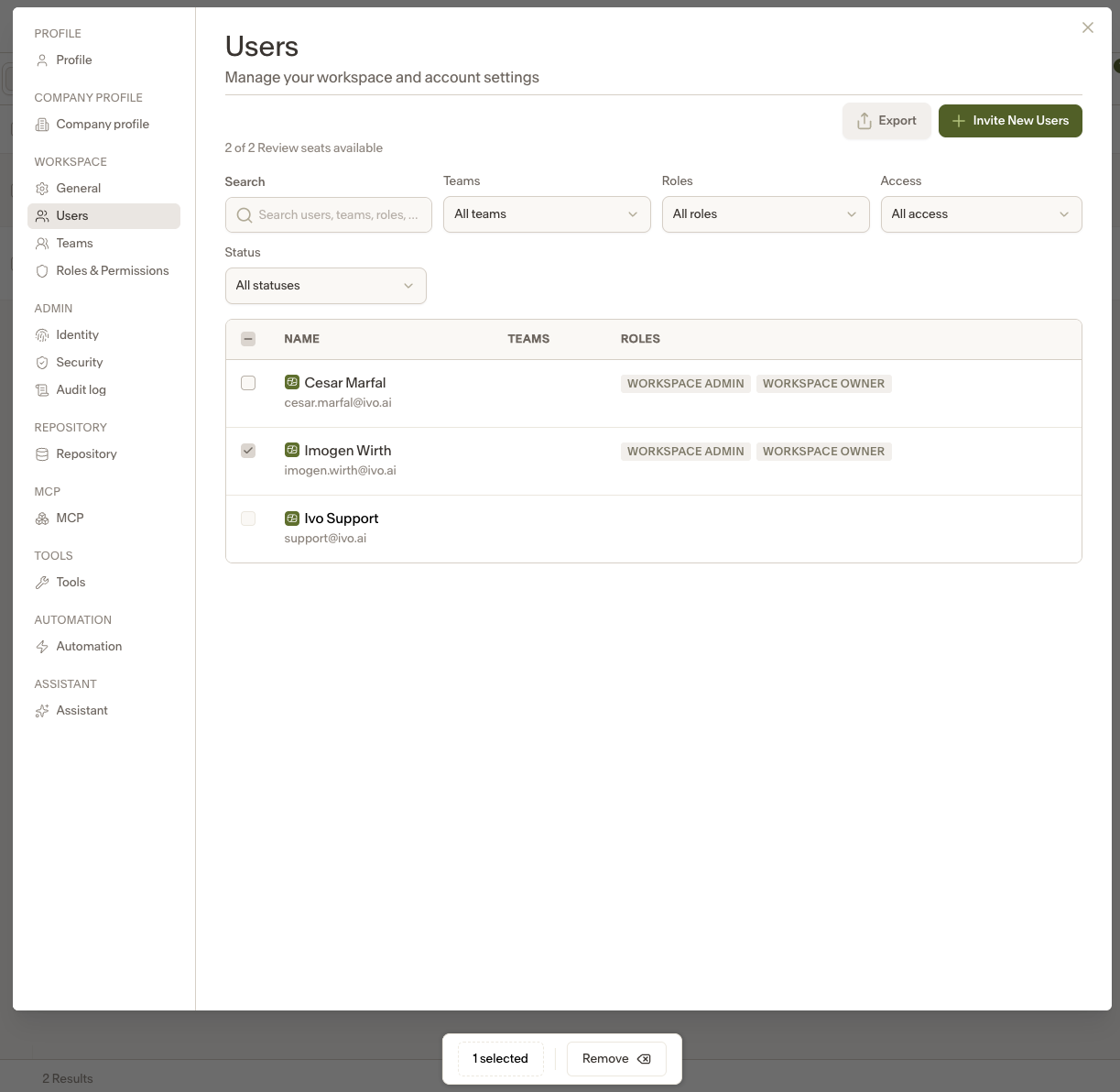
Task: Open Roles & Permissions page
Action: [x=104, y=271]
